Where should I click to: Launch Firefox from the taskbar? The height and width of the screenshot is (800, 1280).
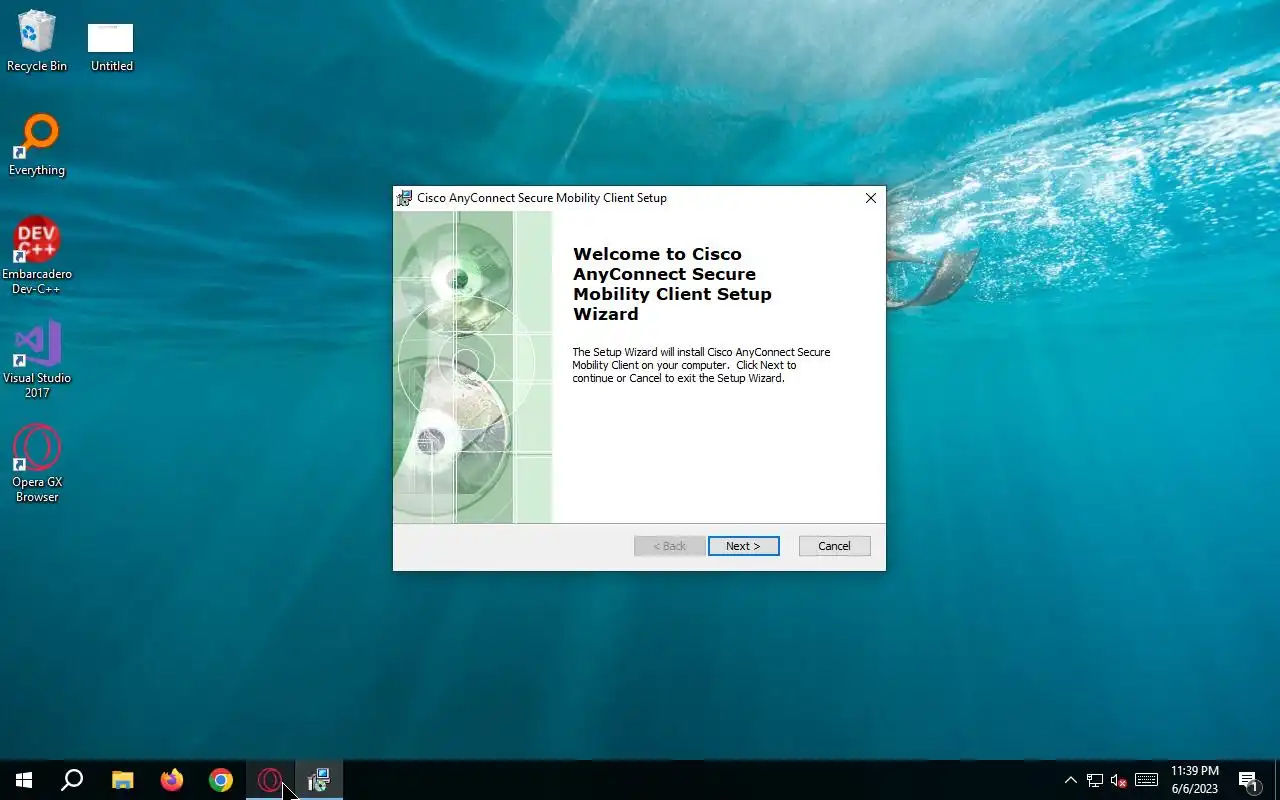click(172, 780)
